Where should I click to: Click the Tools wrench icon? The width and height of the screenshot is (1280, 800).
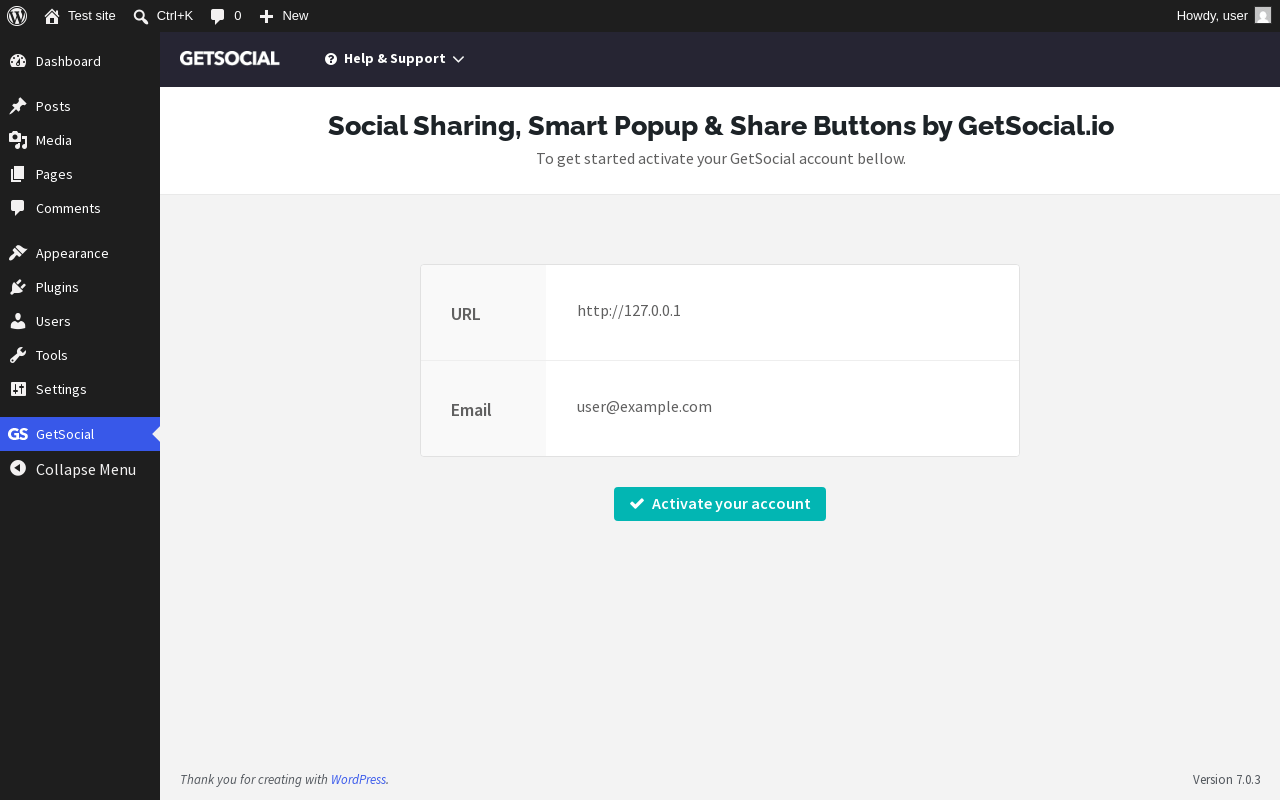18,355
